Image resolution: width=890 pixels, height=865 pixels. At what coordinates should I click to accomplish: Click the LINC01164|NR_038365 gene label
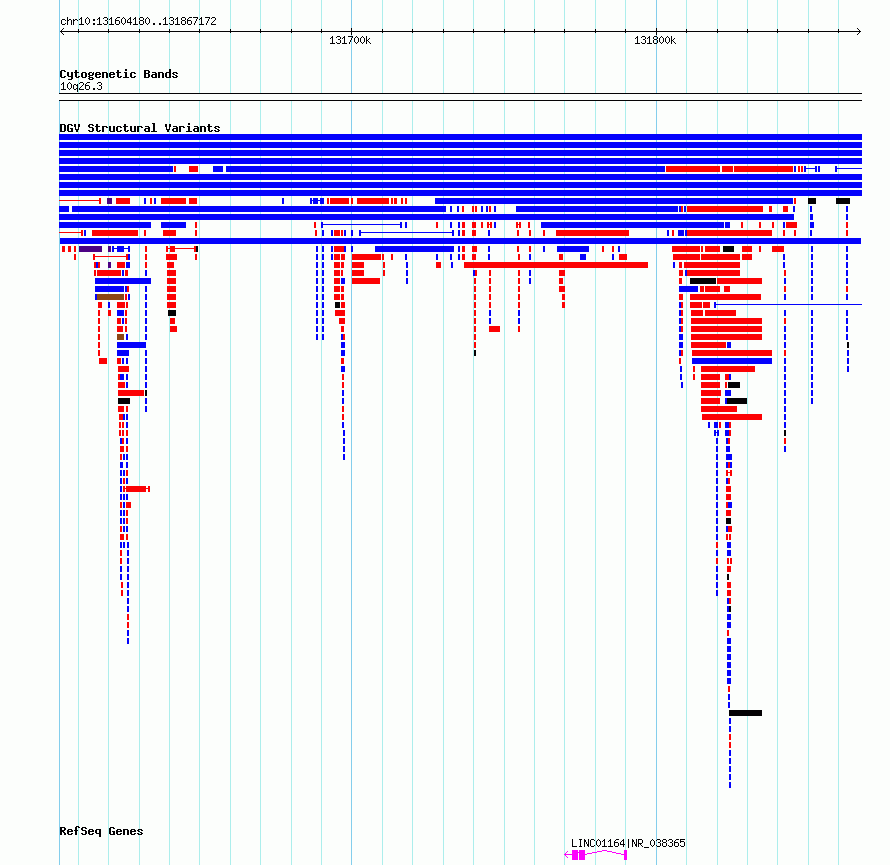tap(628, 843)
